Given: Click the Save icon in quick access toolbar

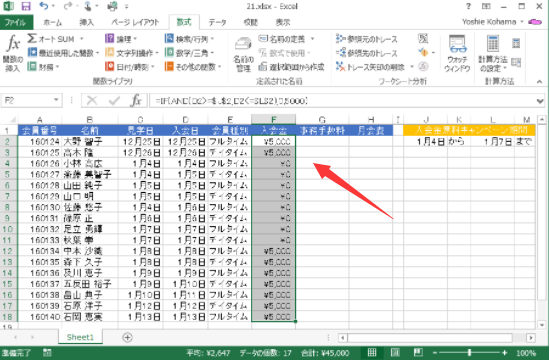Looking at the screenshot, I should [26, 6].
